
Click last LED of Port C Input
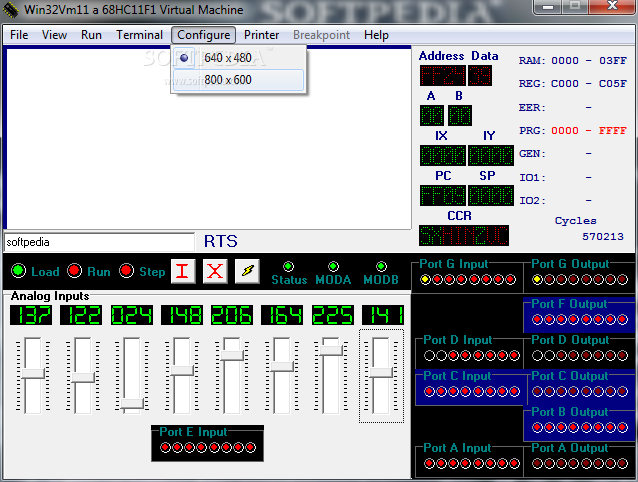click(514, 392)
